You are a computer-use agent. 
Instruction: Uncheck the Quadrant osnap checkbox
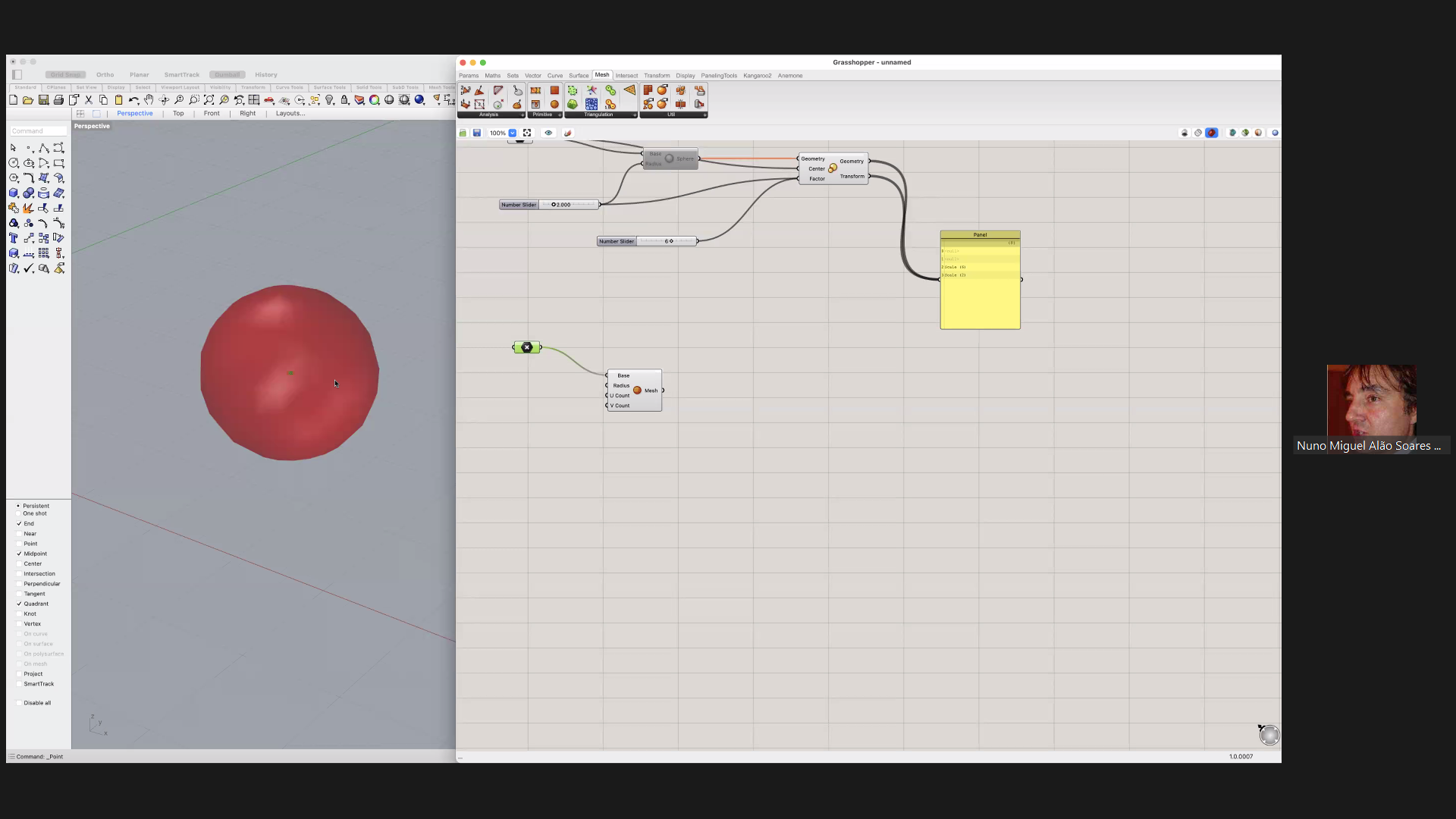point(19,604)
